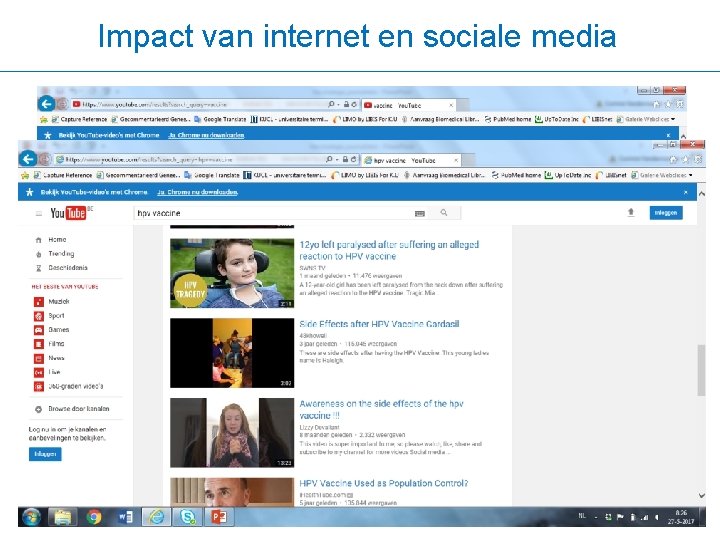Close the Chrome promo bar in rear window
720x540 pixels.
coord(669,135)
